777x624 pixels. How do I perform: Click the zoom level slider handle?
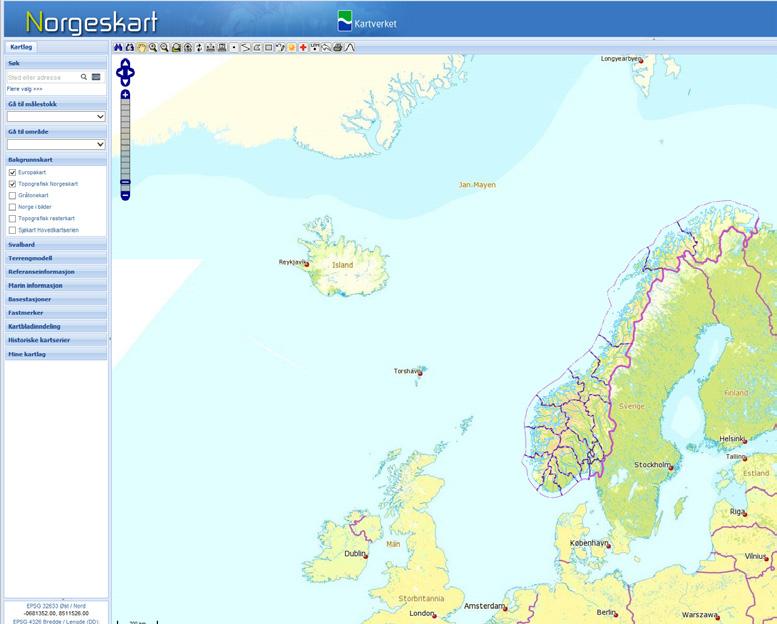pyautogui.click(x=125, y=182)
